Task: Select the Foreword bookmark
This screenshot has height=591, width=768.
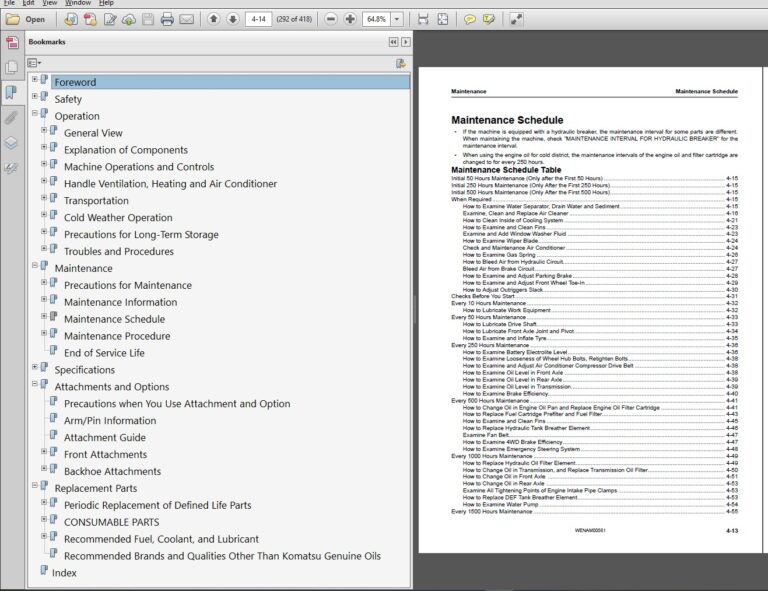Action: point(75,82)
